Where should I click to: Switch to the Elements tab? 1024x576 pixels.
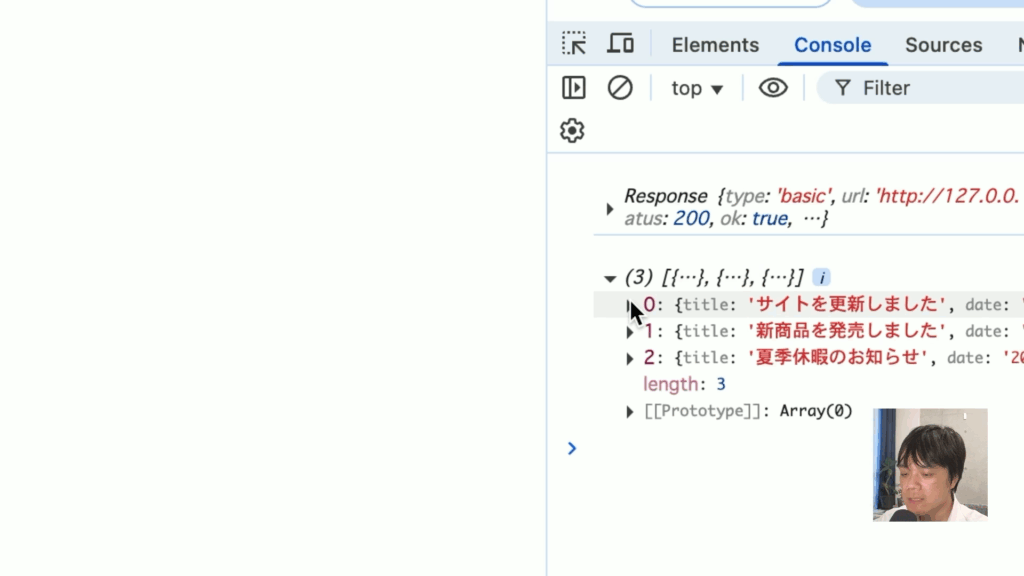715,45
